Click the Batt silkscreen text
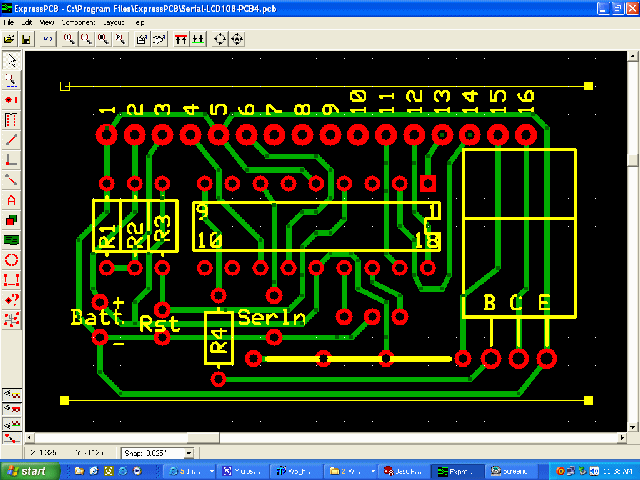 point(97,317)
